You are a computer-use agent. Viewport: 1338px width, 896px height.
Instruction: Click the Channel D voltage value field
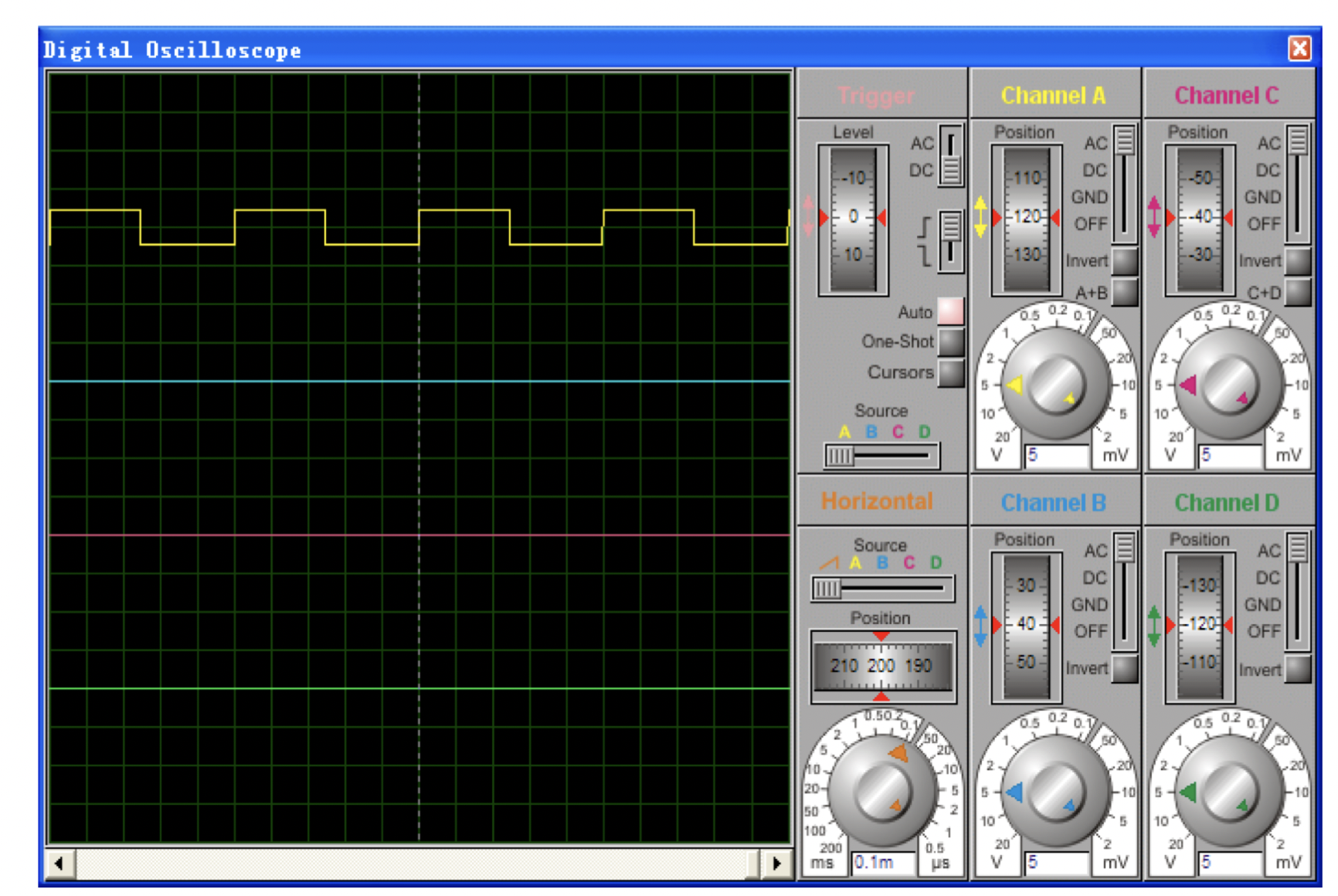(x=1231, y=863)
